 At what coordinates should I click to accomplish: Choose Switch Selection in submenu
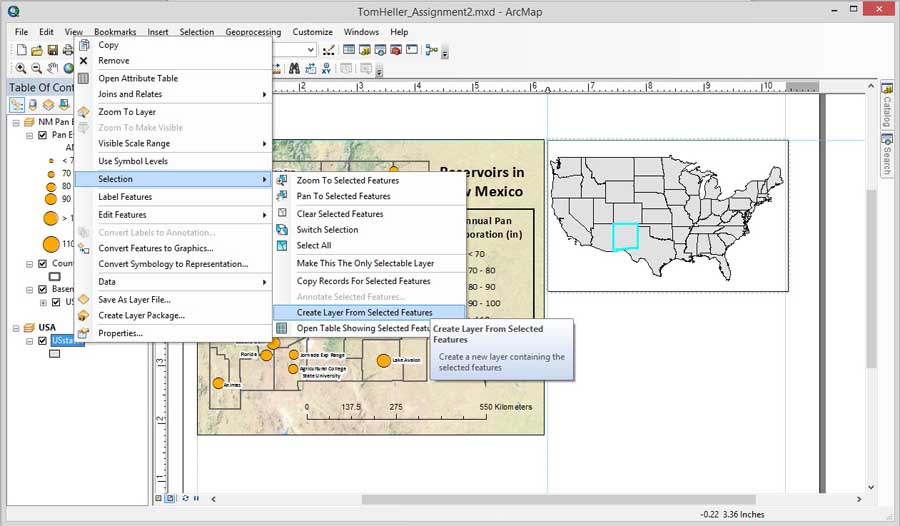pyautogui.click(x=369, y=230)
